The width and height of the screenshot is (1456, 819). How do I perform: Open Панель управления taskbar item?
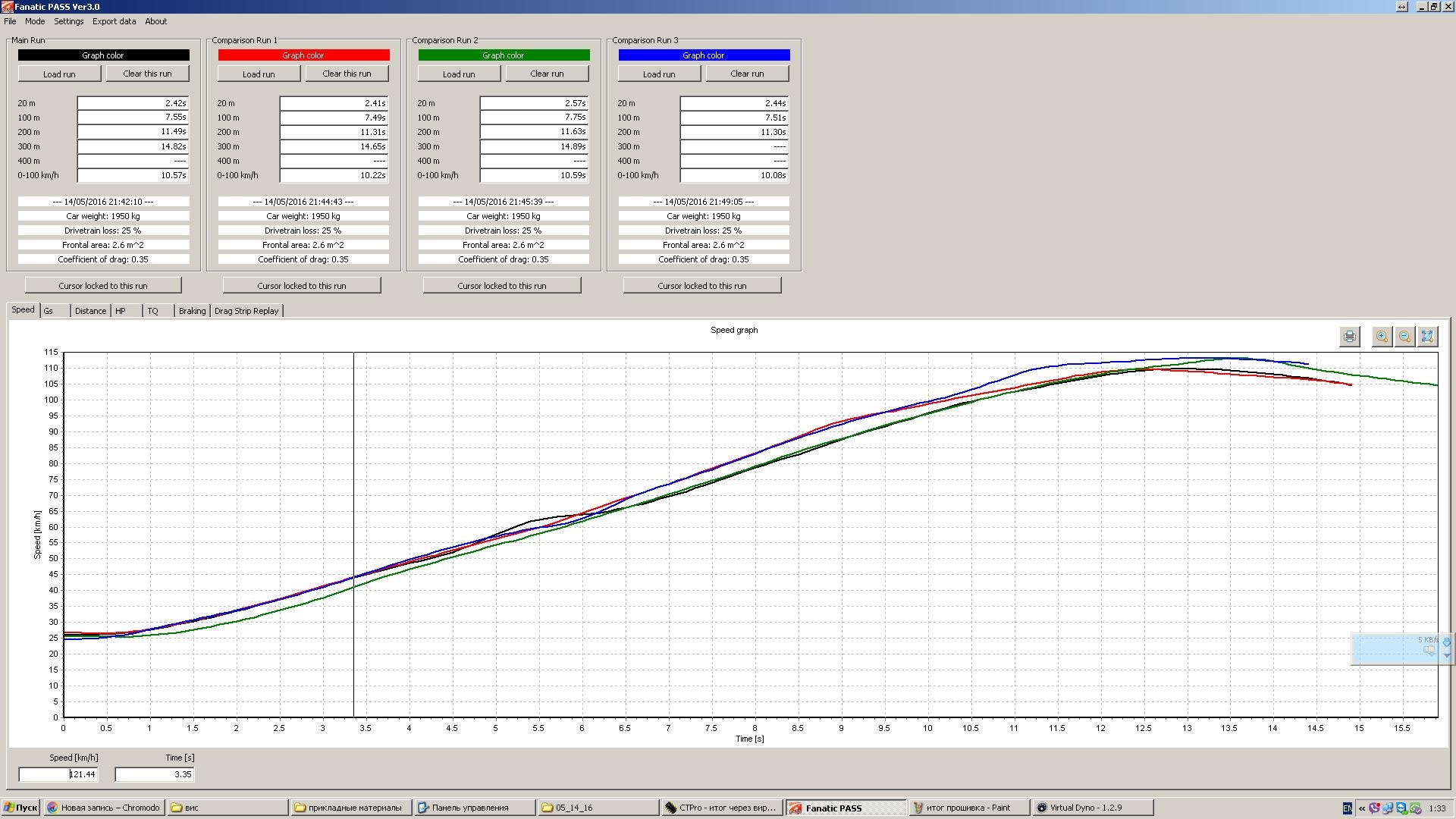click(x=474, y=808)
